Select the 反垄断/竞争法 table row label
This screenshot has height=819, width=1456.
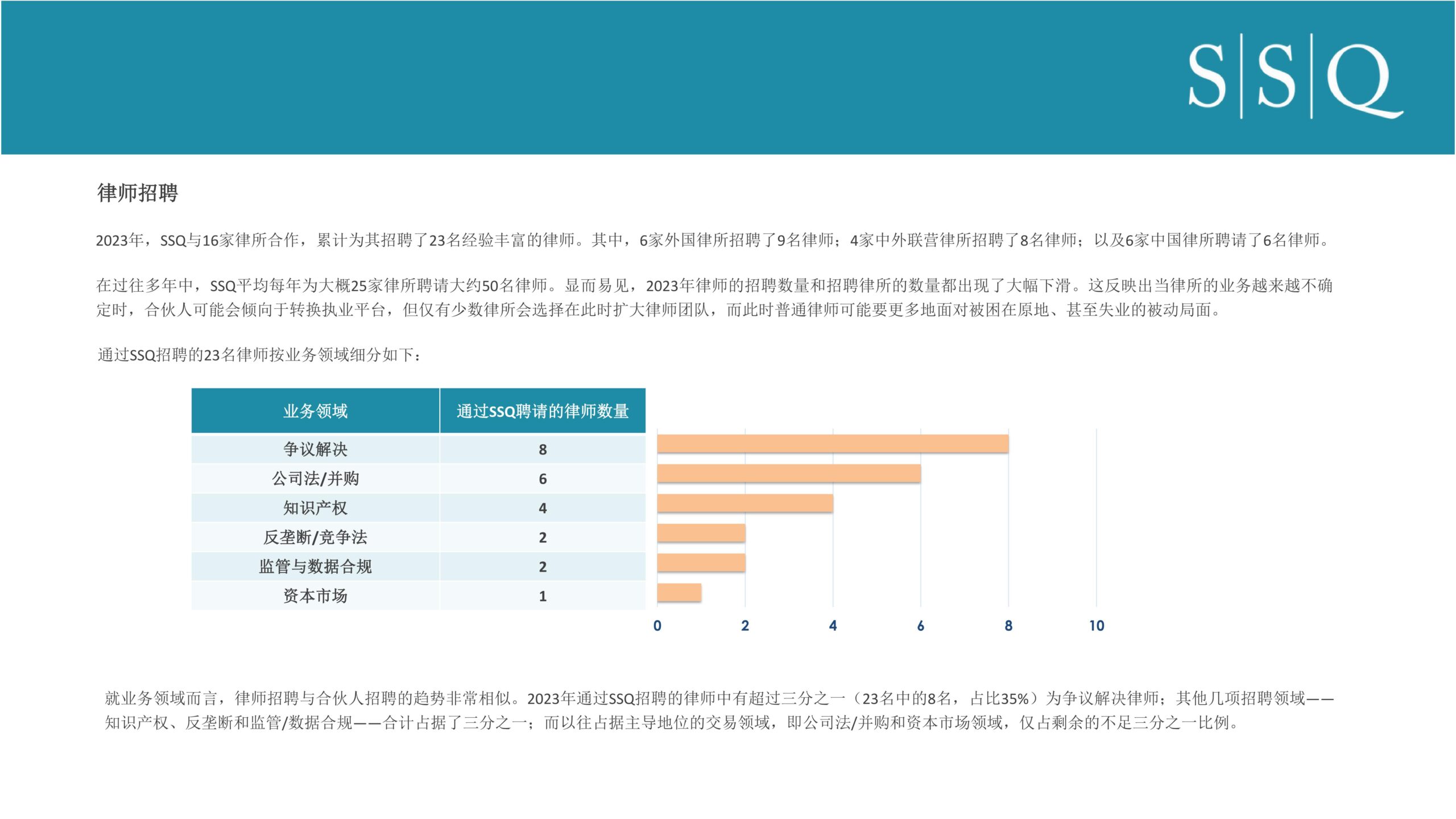pyautogui.click(x=315, y=537)
